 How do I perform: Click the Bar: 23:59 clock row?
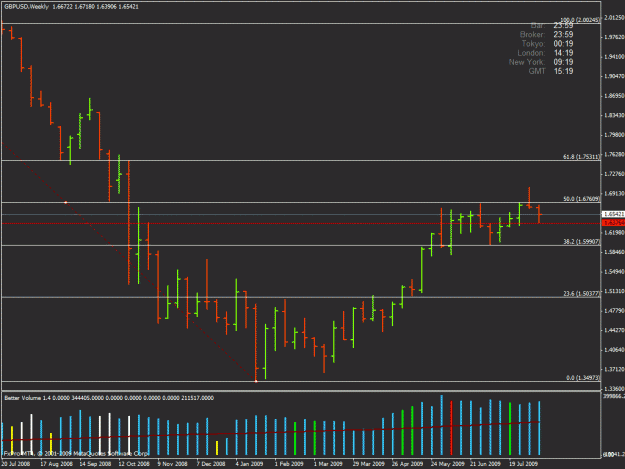(x=552, y=26)
